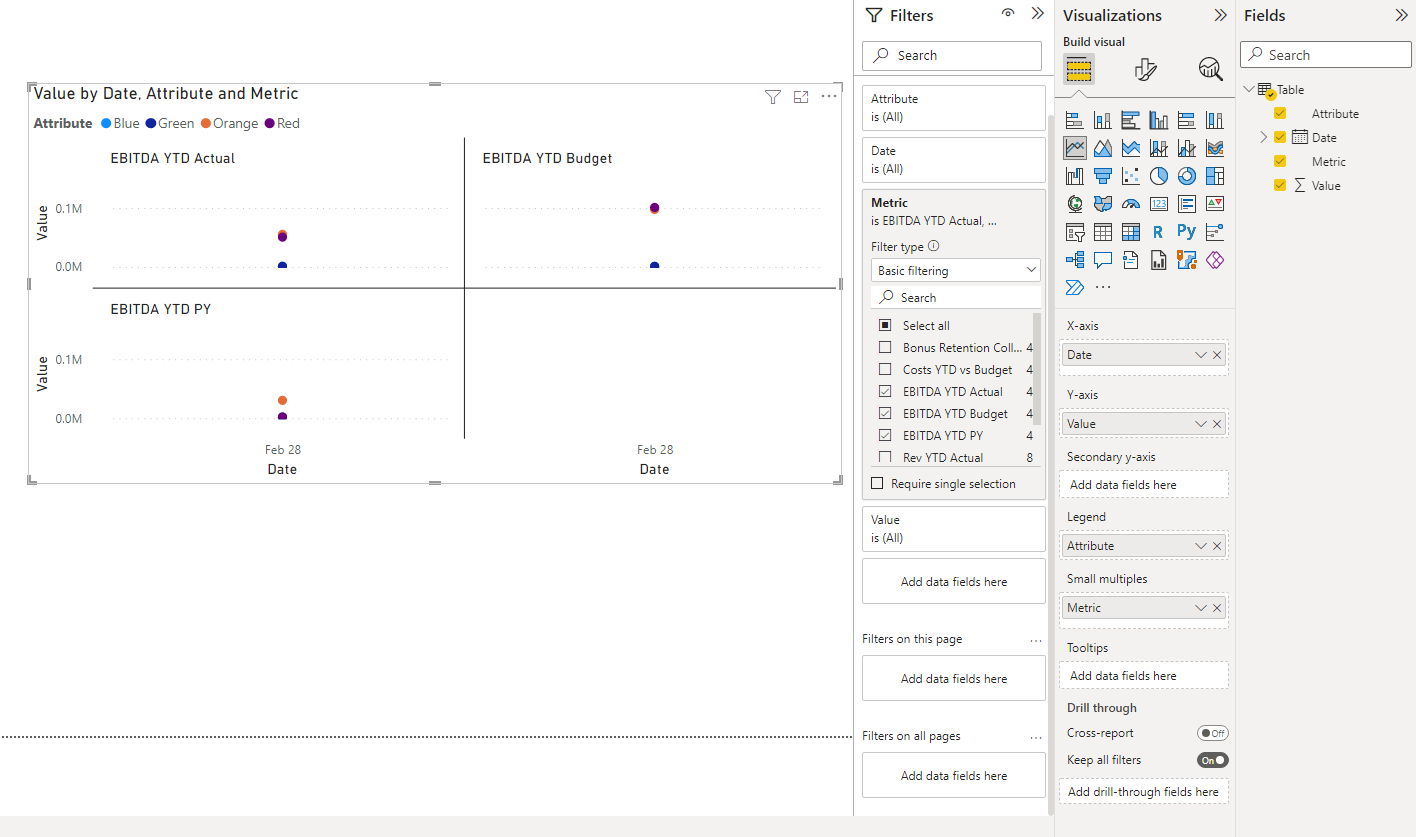Open the Filter type dropdown
This screenshot has width=1416, height=837.
tap(958, 271)
